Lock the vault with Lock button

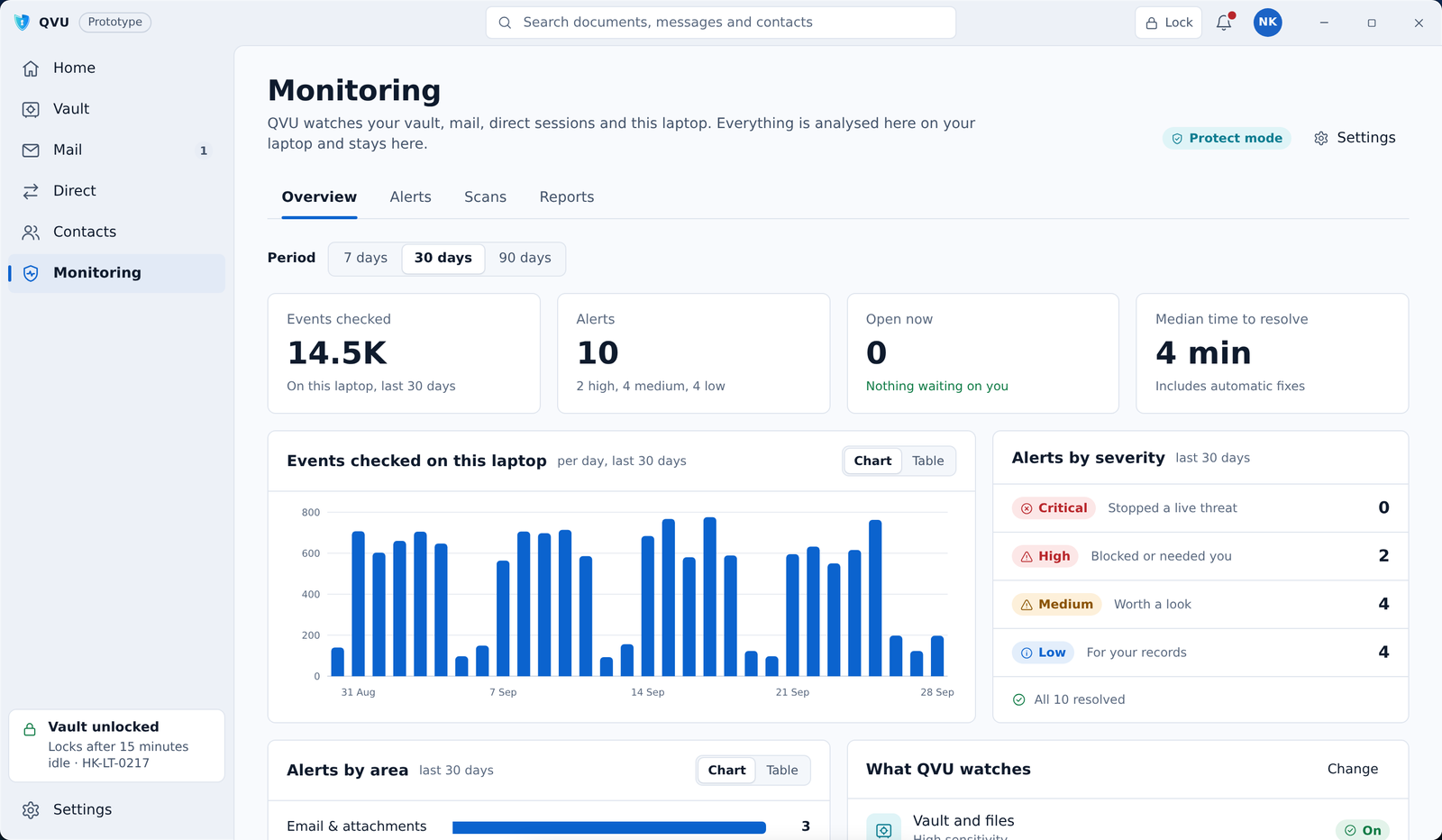pos(1169,23)
